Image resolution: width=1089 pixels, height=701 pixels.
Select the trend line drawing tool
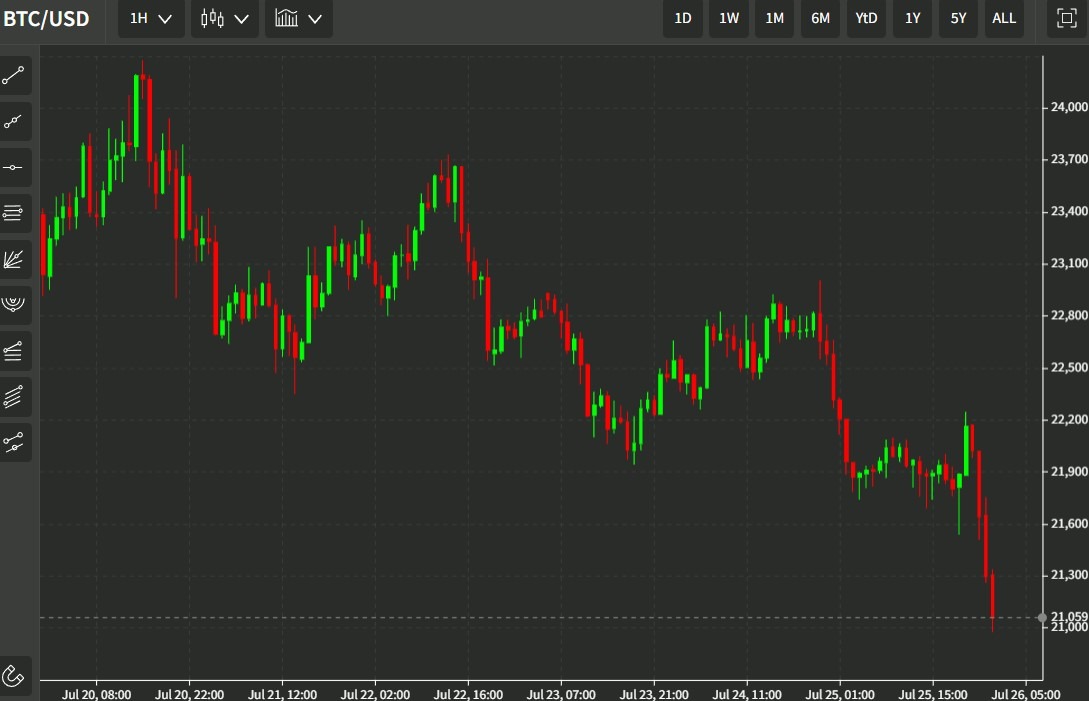click(14, 76)
